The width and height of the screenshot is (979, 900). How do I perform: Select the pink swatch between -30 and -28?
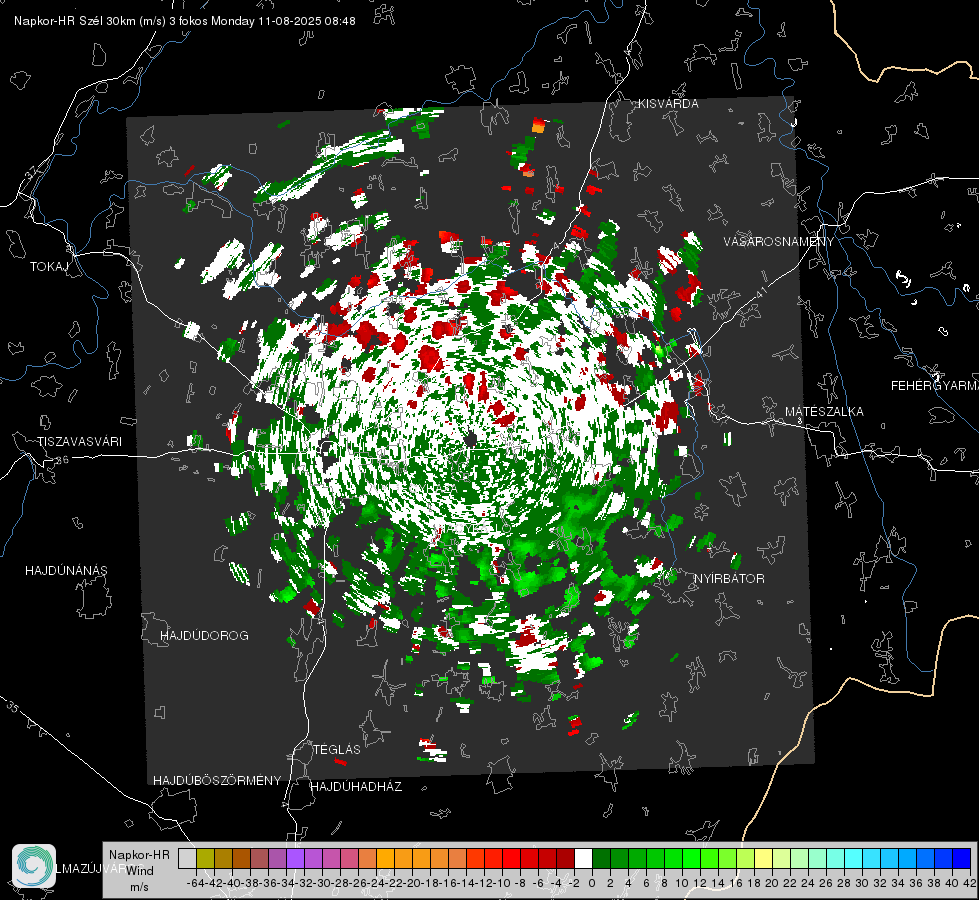click(331, 858)
